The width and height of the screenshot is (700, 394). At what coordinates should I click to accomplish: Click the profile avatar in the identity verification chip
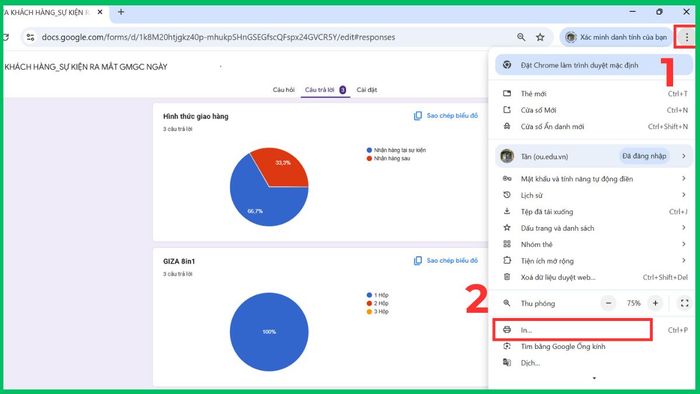571,37
